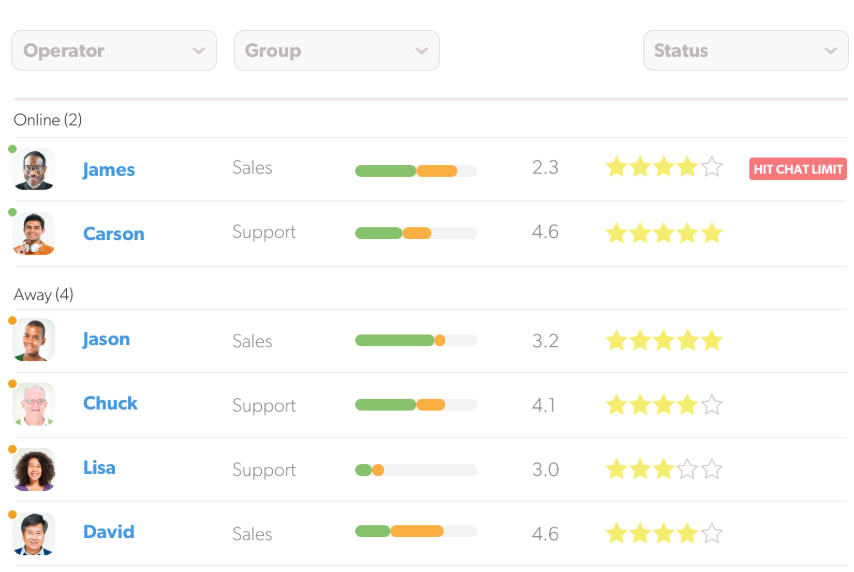Viewport: 854px width, 572px height.
Task: Click James's score value 2.3
Action: click(545, 167)
